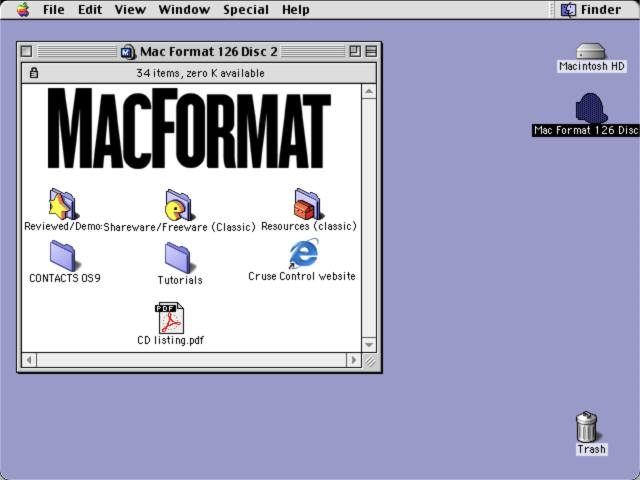Click the MacFormat logo banner image
The width and height of the screenshot is (640, 480).
tap(189, 128)
